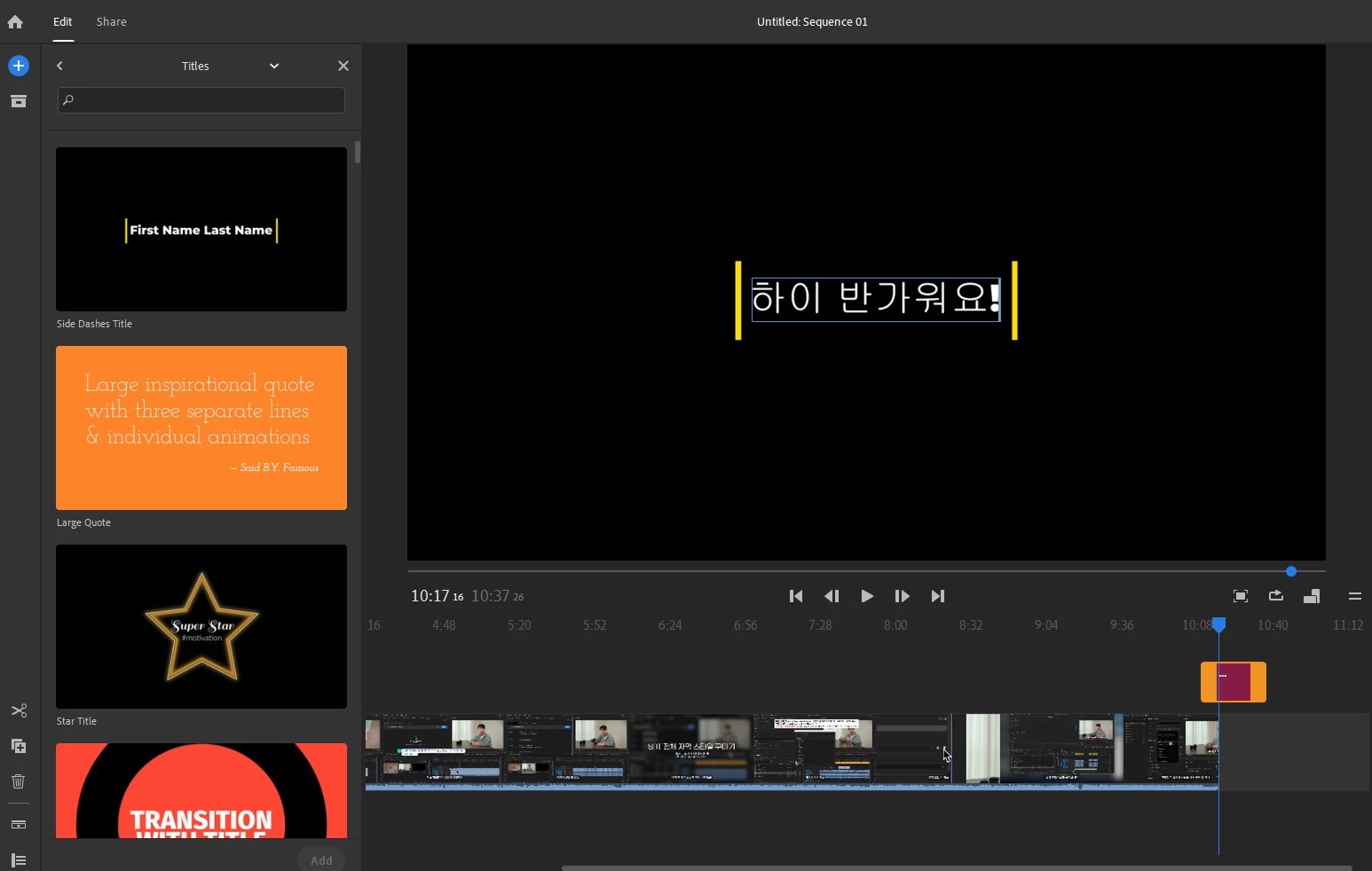Image resolution: width=1372 pixels, height=871 pixels.
Task: Click the track controls icon
Action: [19, 824]
